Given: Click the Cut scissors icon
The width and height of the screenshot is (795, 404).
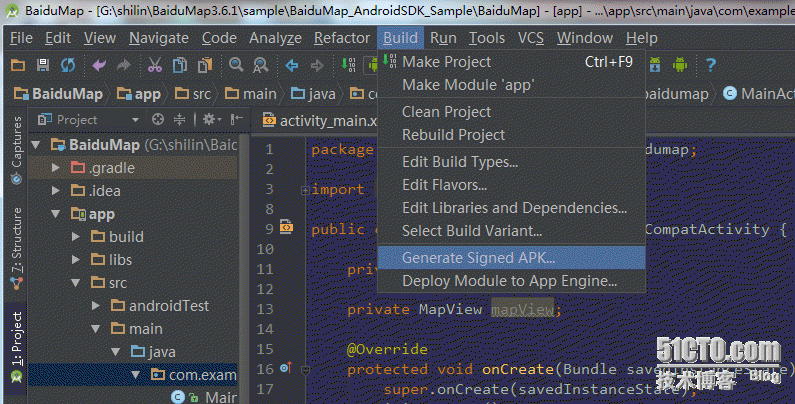Looking at the screenshot, I should 155,65.
